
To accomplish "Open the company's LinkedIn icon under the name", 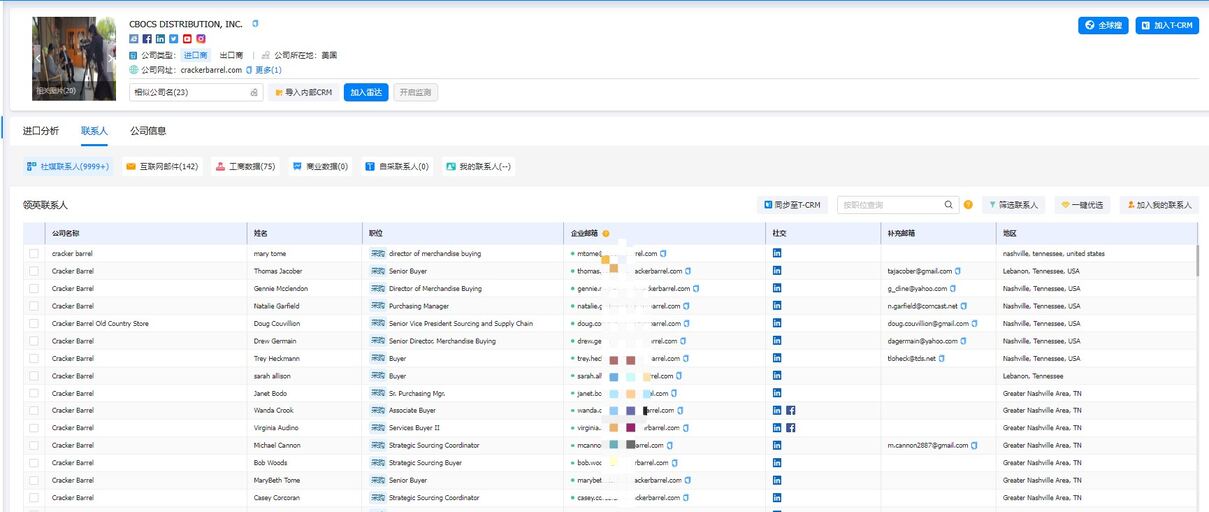I will (x=160, y=39).
